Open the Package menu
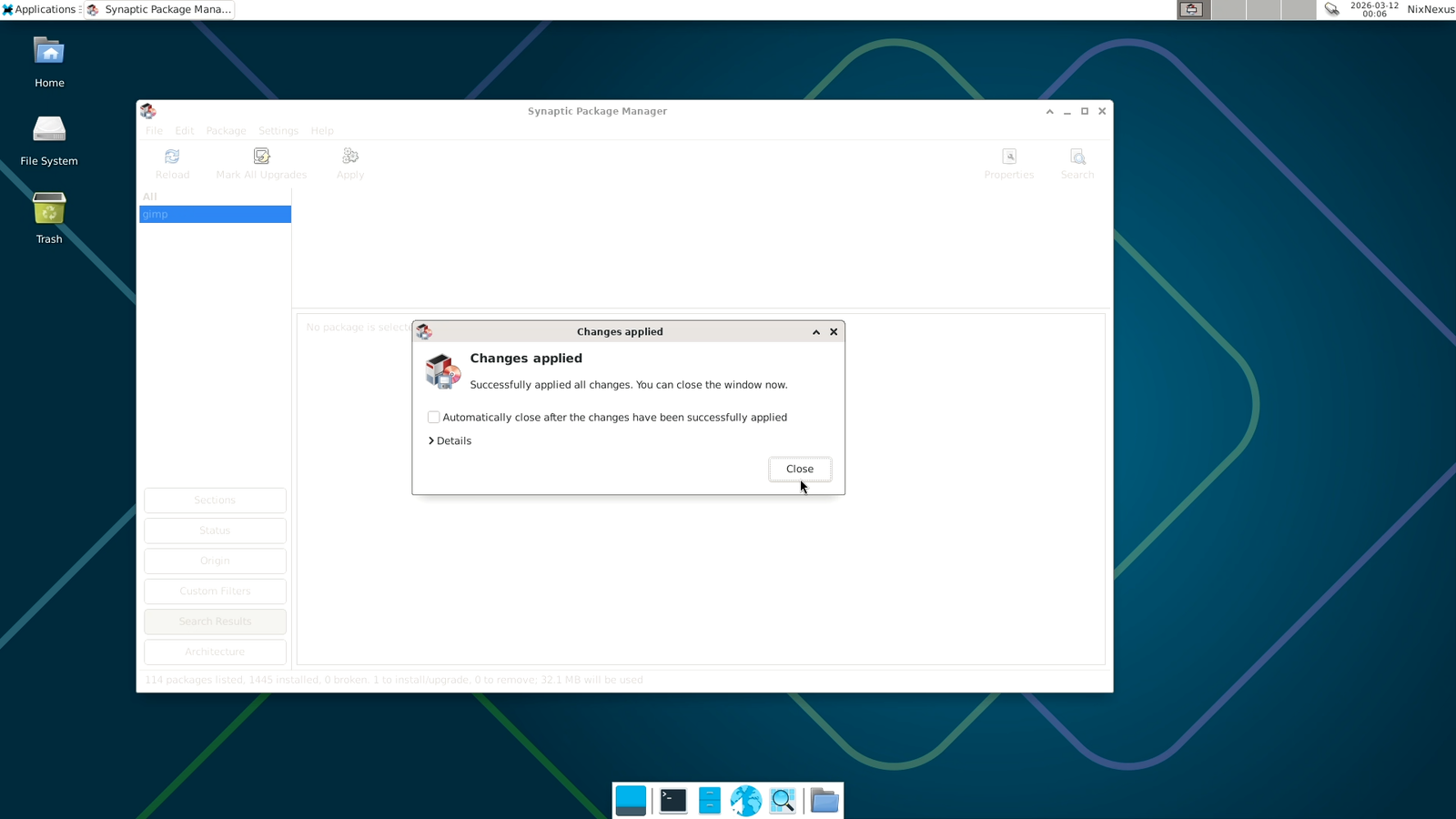Image resolution: width=1456 pixels, height=819 pixels. [x=225, y=130]
